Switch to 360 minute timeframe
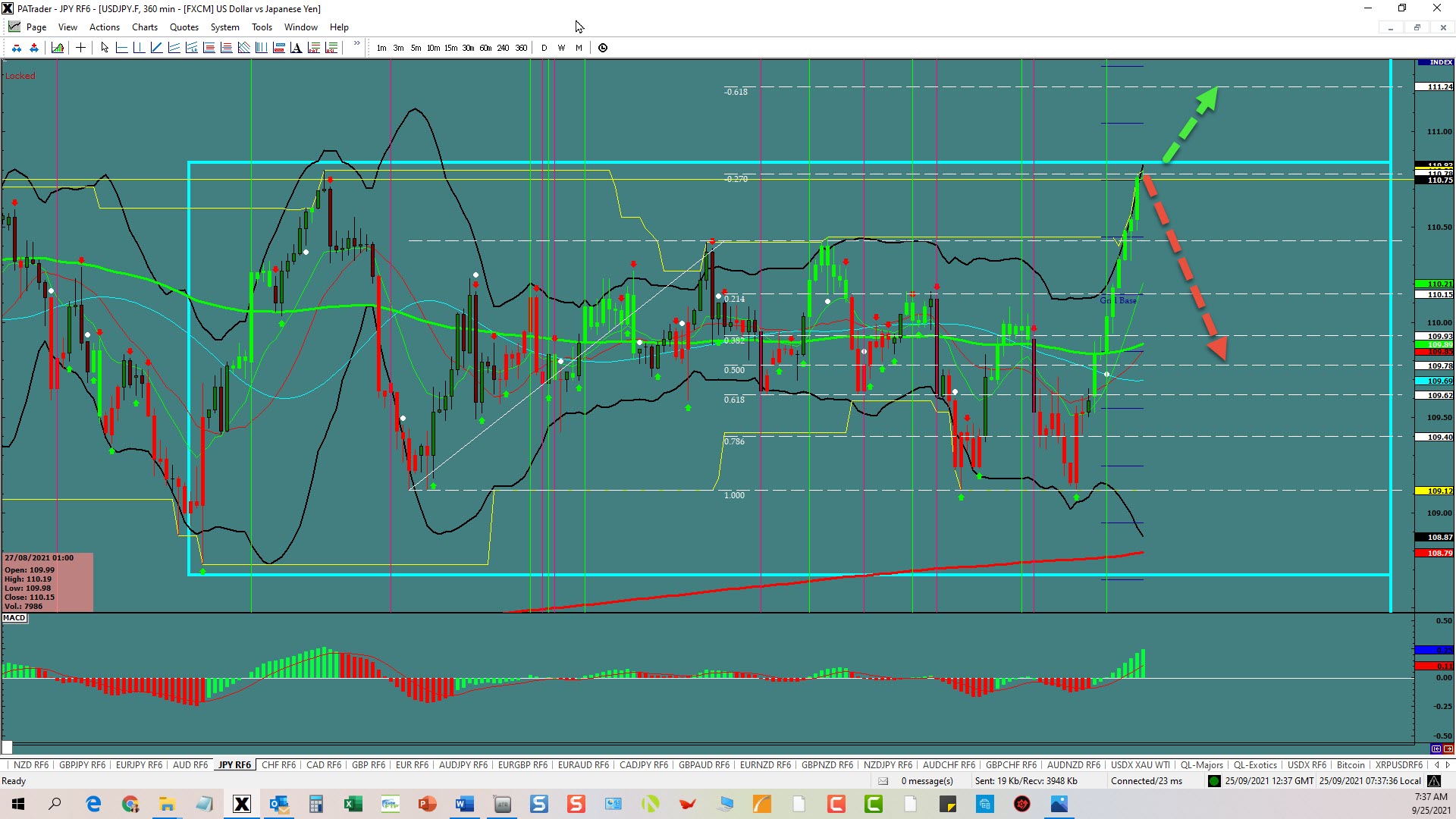Image resolution: width=1456 pixels, height=819 pixels. point(521,48)
